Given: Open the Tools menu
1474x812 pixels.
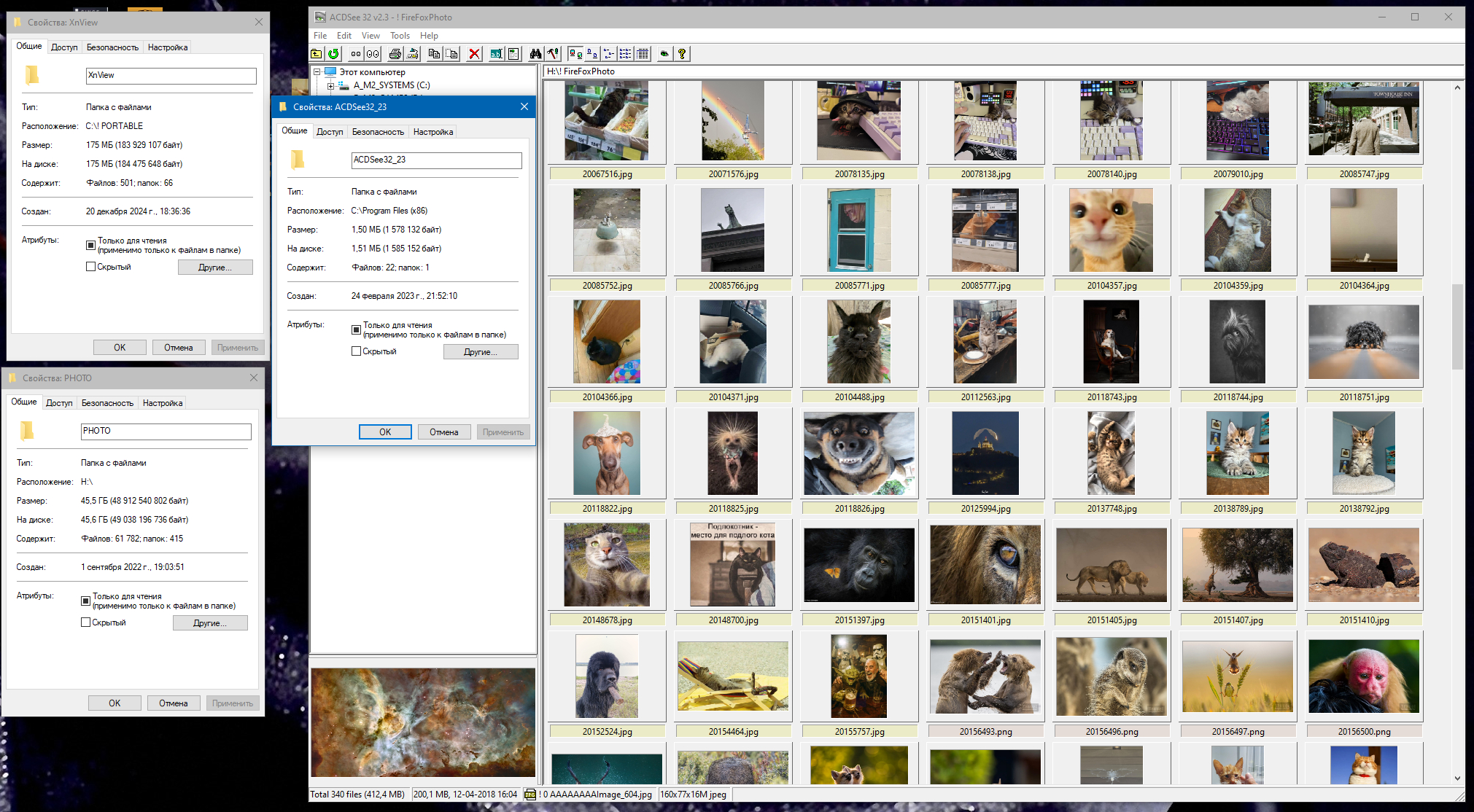Looking at the screenshot, I should (x=400, y=36).
